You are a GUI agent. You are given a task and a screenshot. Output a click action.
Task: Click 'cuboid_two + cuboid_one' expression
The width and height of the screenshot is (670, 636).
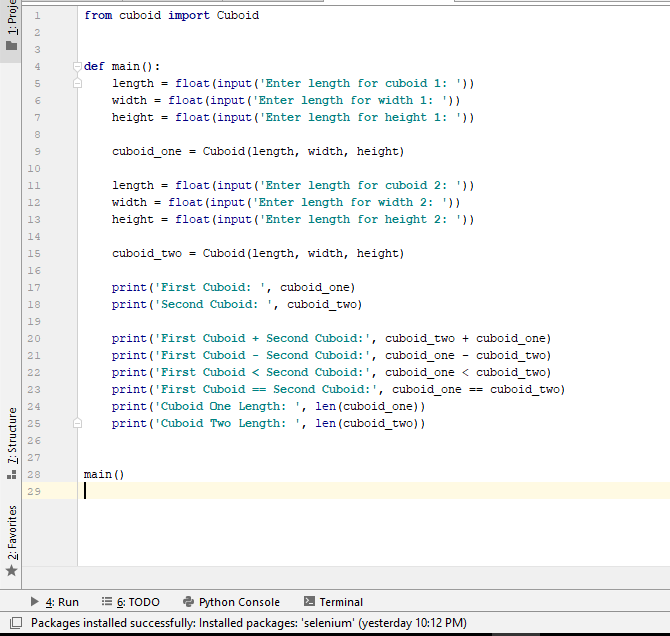point(465,339)
